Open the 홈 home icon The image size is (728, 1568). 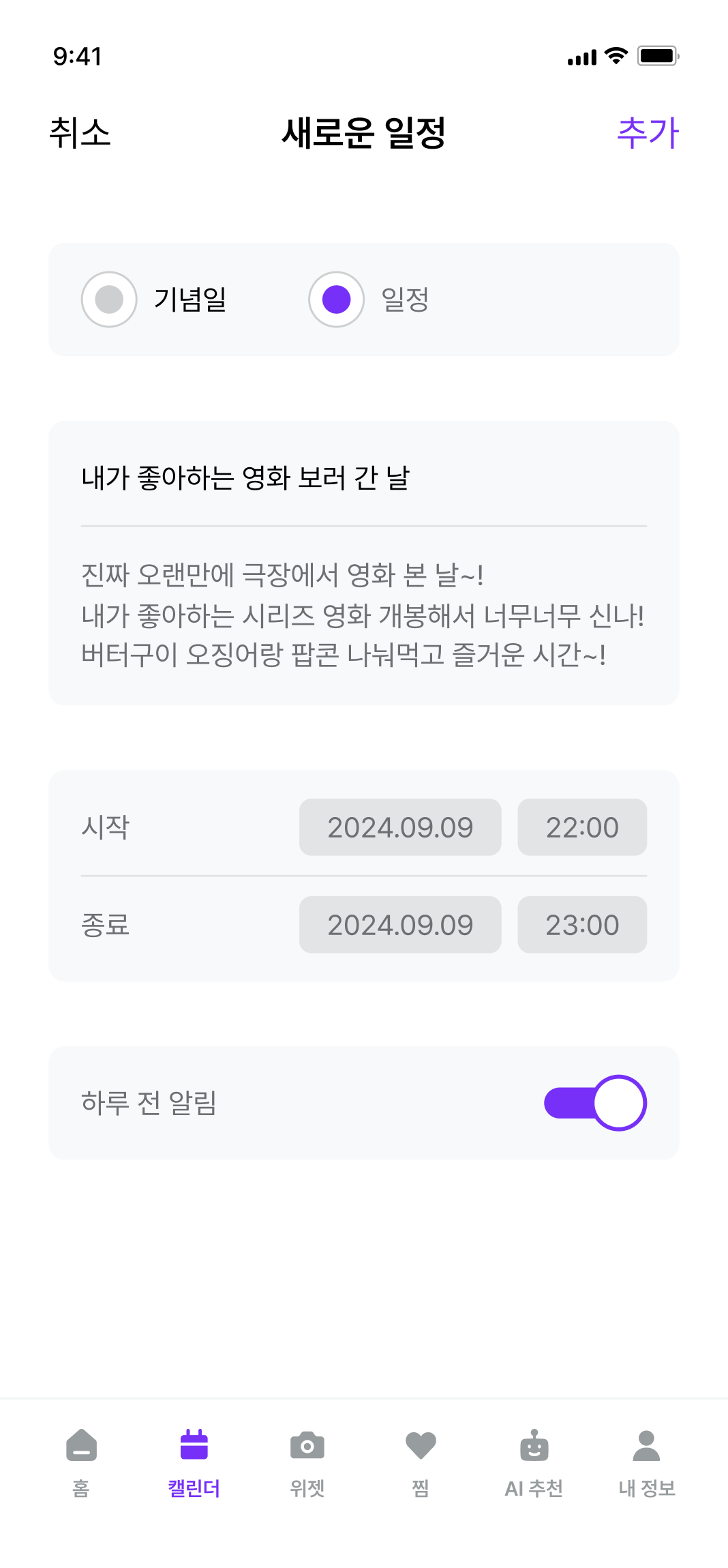81,1445
